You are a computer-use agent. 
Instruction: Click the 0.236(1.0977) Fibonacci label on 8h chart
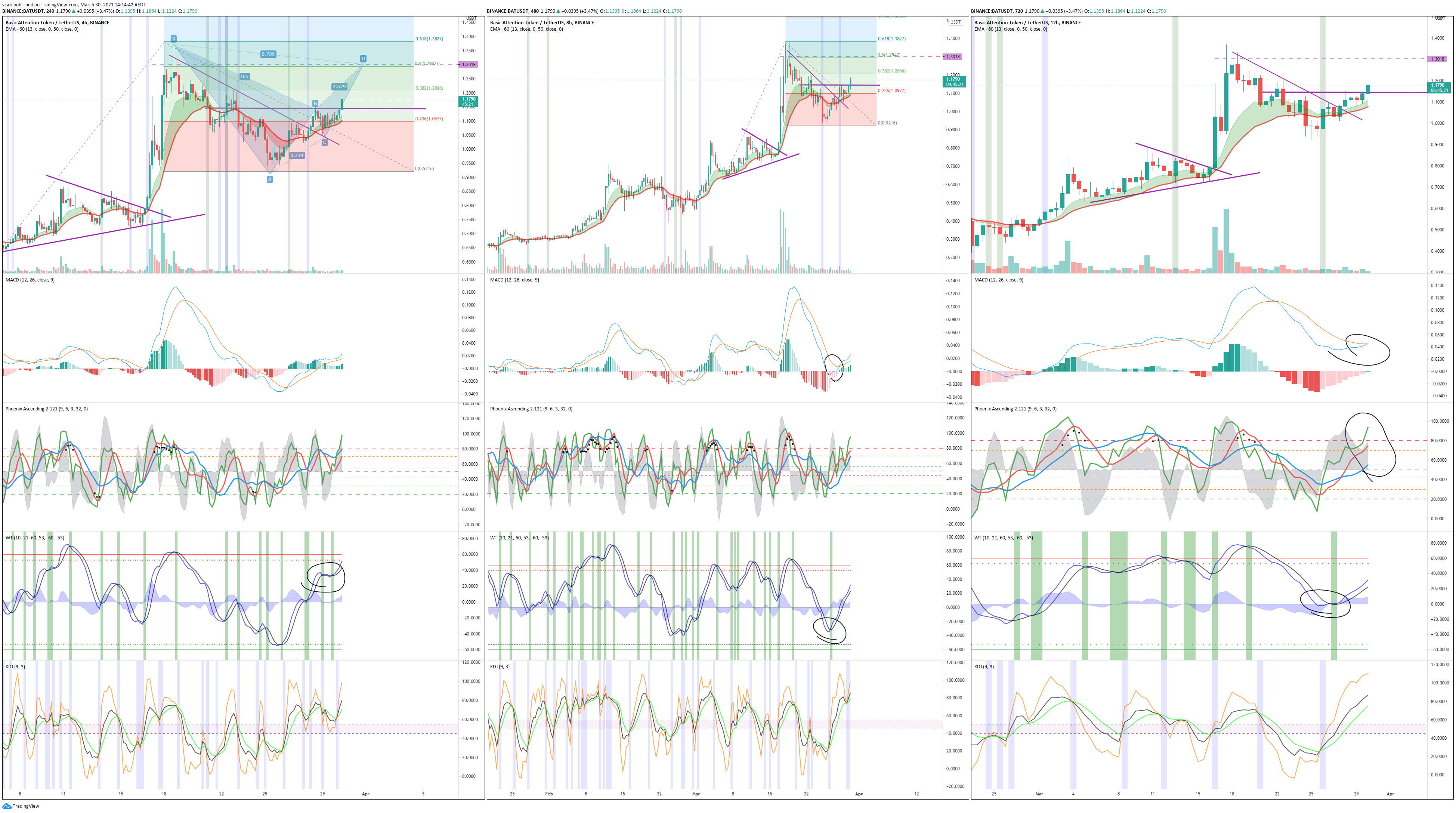tap(891, 90)
